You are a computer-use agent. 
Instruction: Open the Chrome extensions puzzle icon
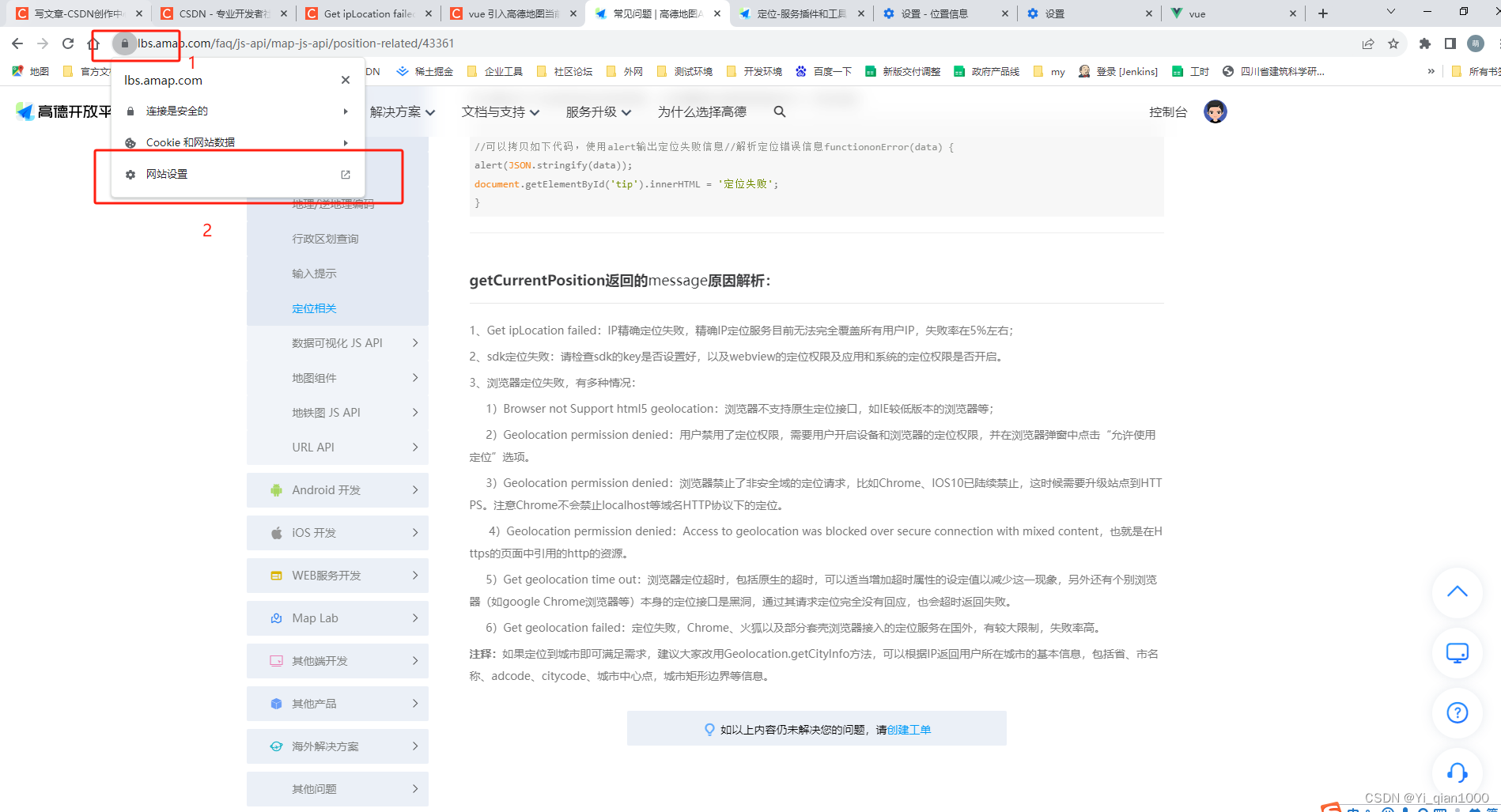(1423, 43)
